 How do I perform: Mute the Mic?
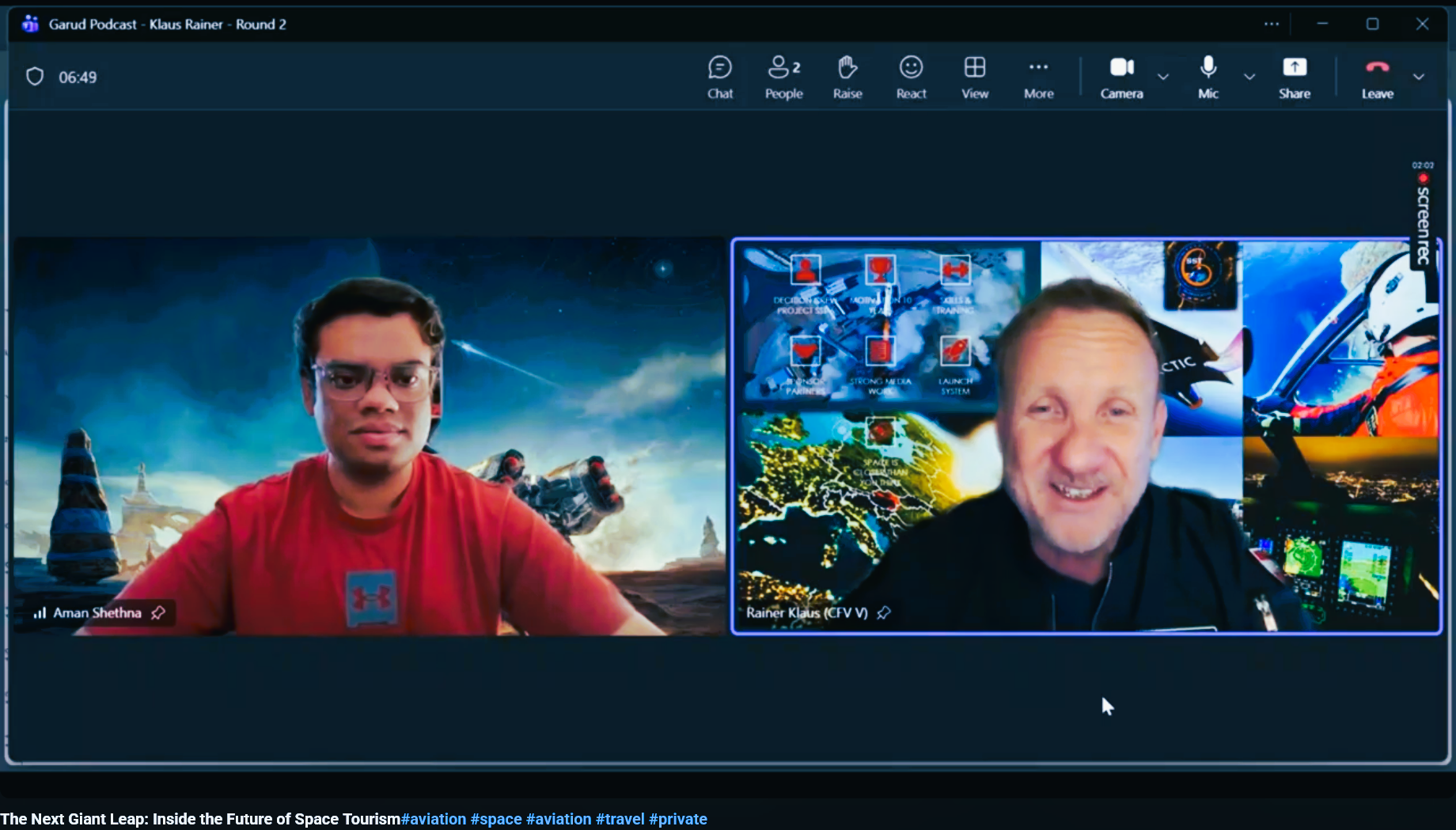click(x=1208, y=78)
